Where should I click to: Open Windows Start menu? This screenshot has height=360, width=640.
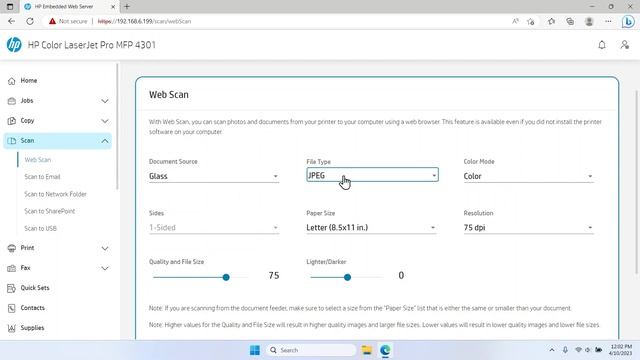coord(255,350)
